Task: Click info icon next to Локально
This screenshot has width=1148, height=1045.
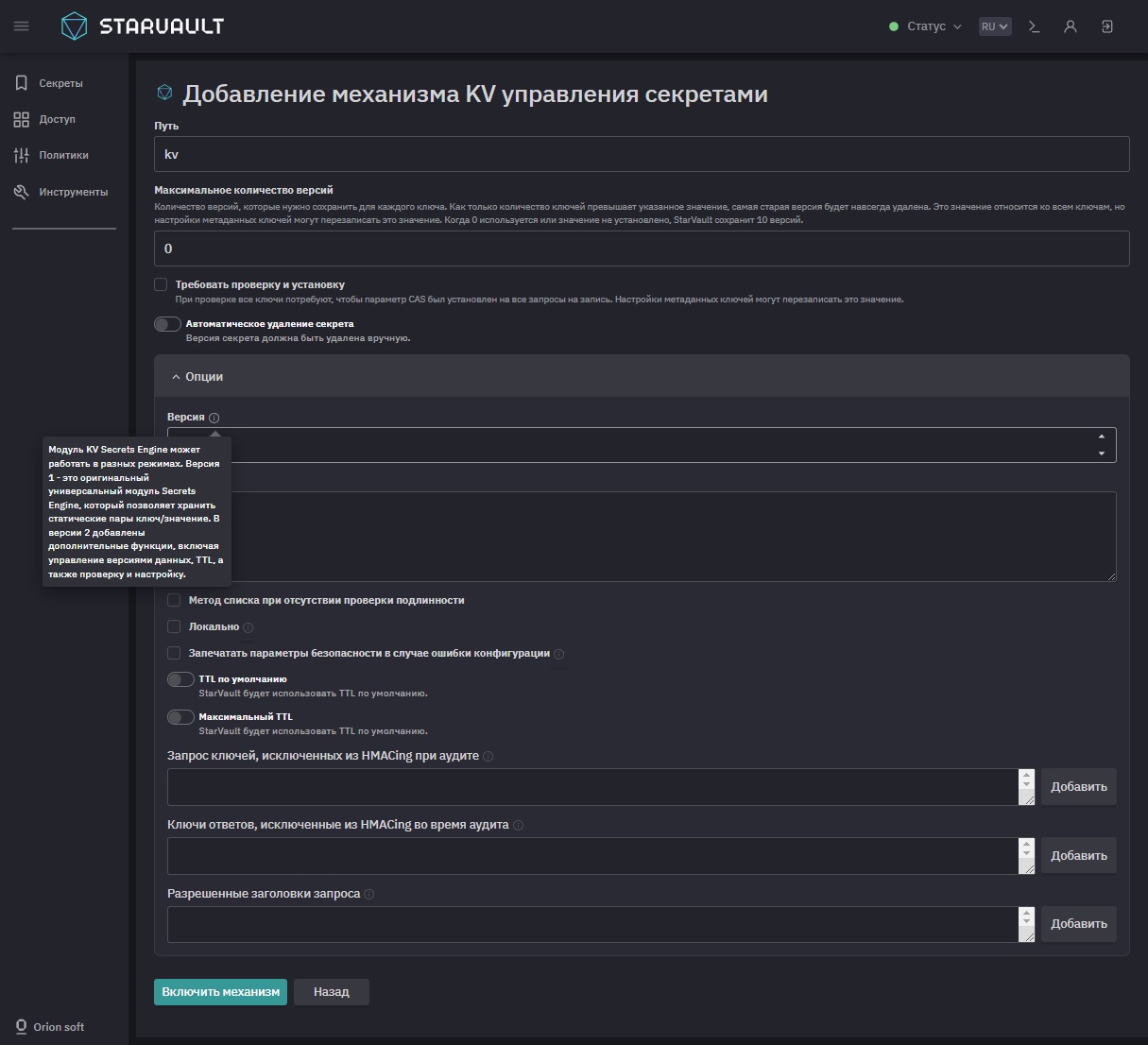Action: (x=248, y=627)
